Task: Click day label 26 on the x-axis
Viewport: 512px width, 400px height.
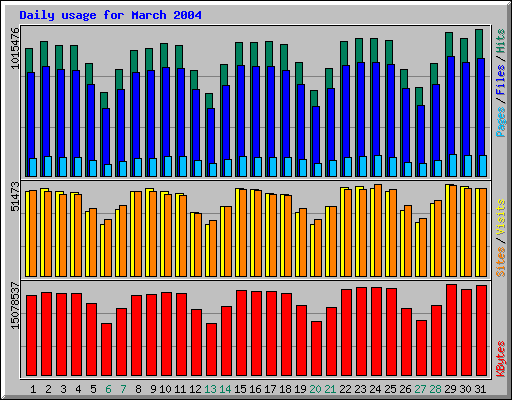Action: point(405,389)
